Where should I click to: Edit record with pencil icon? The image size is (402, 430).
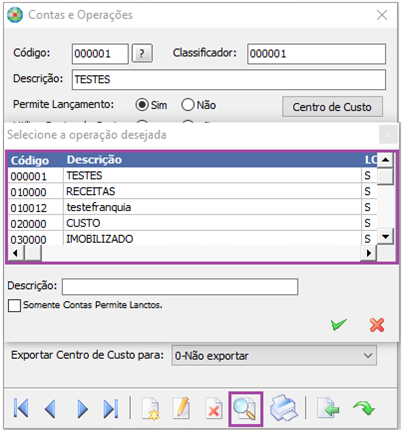[x=182, y=408]
